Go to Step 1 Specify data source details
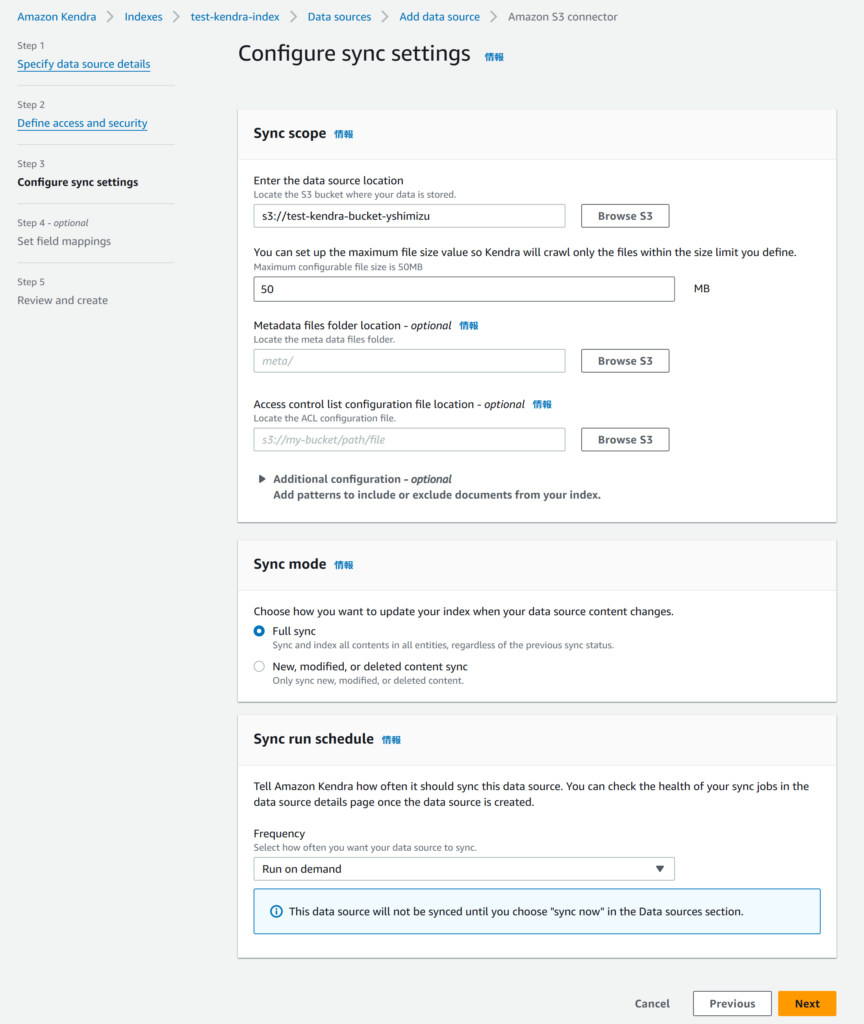 tap(84, 64)
